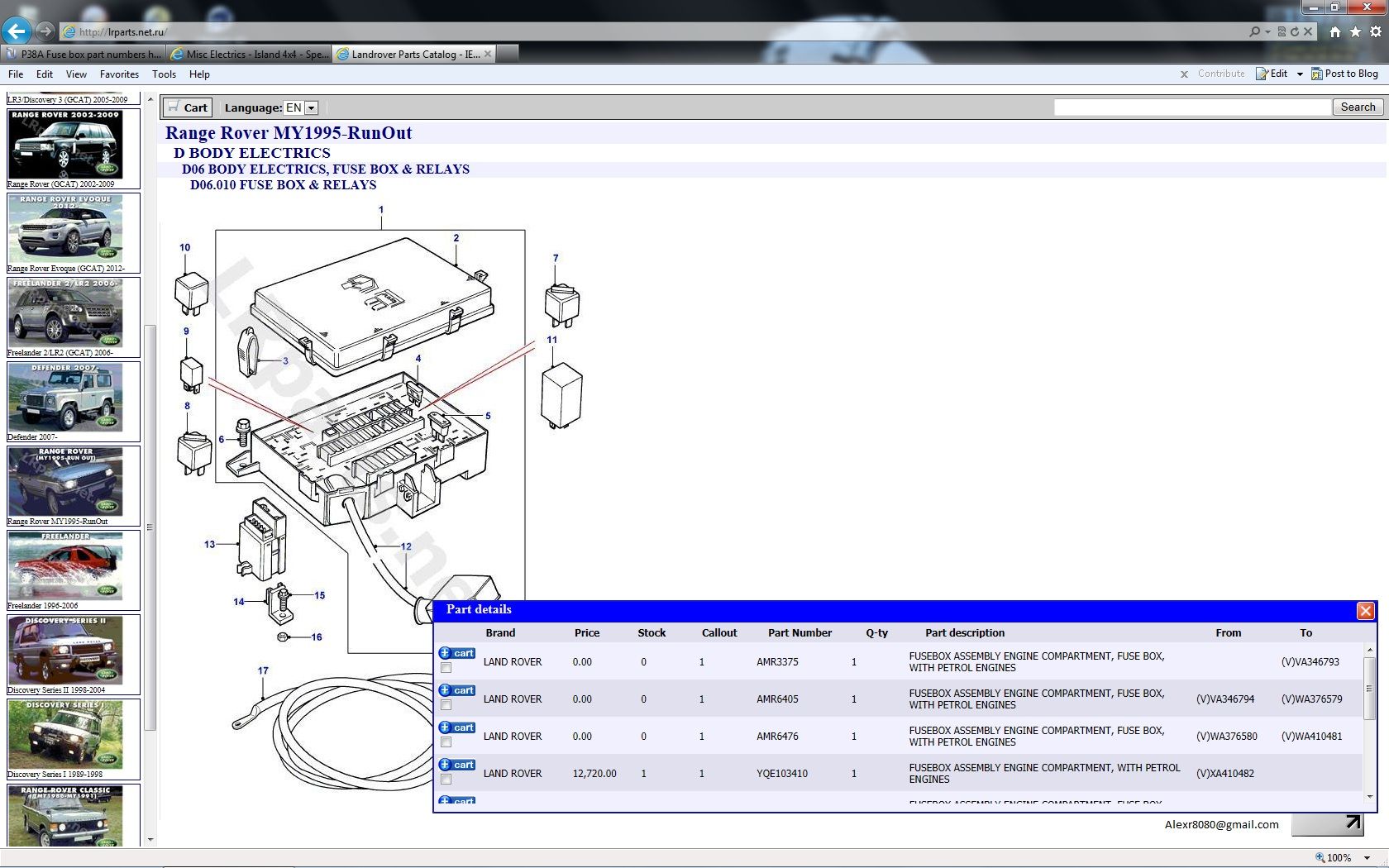Open D06.010 FUSE BOX & RELAYS link

(x=284, y=184)
